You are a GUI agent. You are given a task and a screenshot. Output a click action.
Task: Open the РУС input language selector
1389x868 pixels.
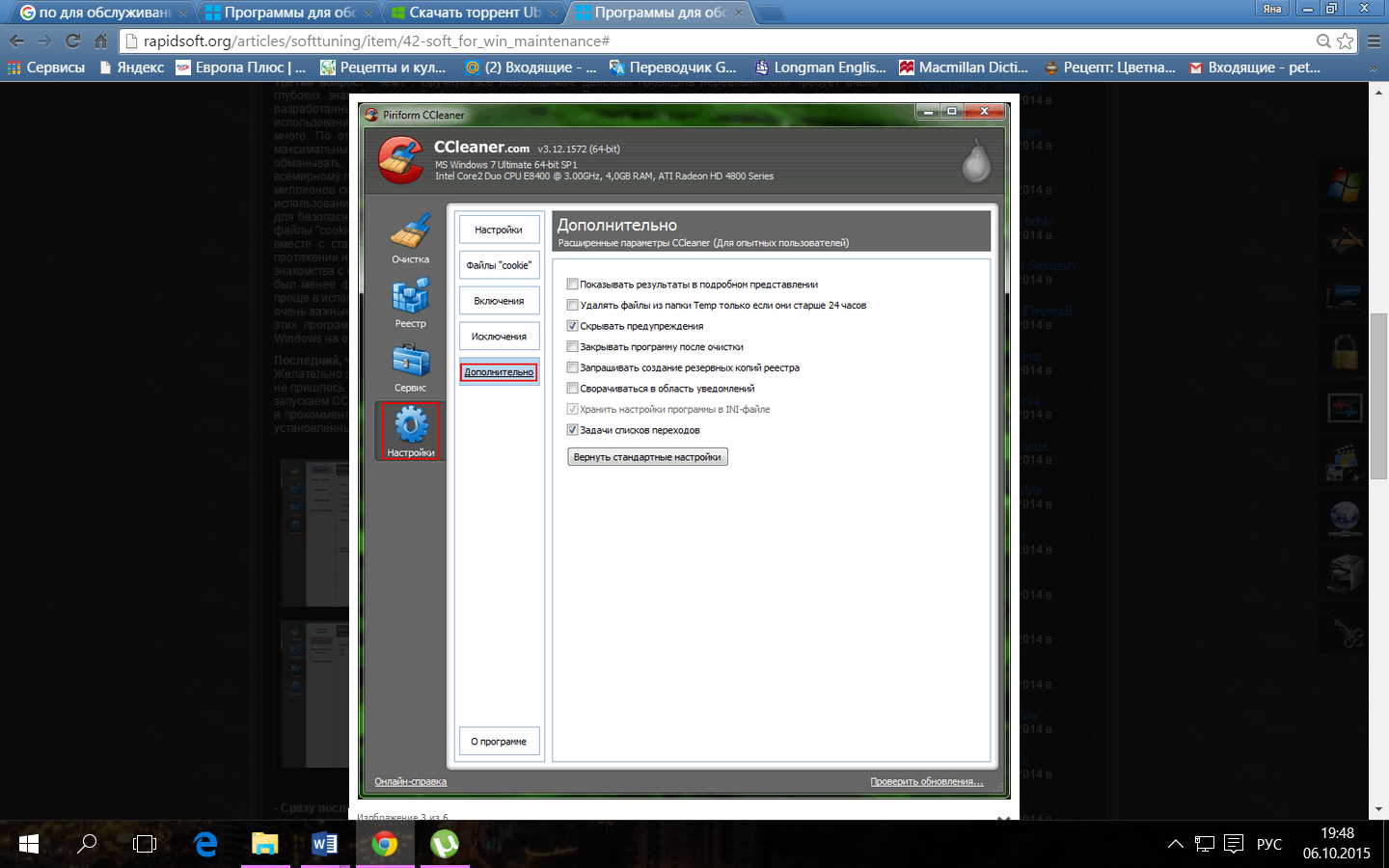tap(1269, 844)
